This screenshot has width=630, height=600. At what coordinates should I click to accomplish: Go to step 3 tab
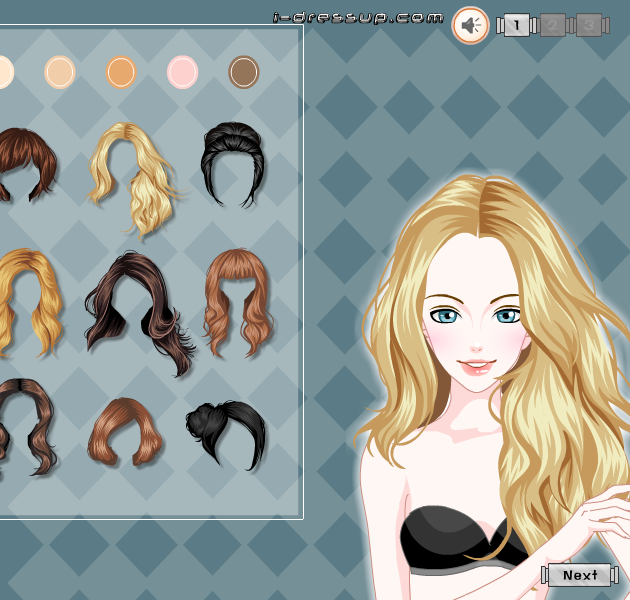(589, 25)
